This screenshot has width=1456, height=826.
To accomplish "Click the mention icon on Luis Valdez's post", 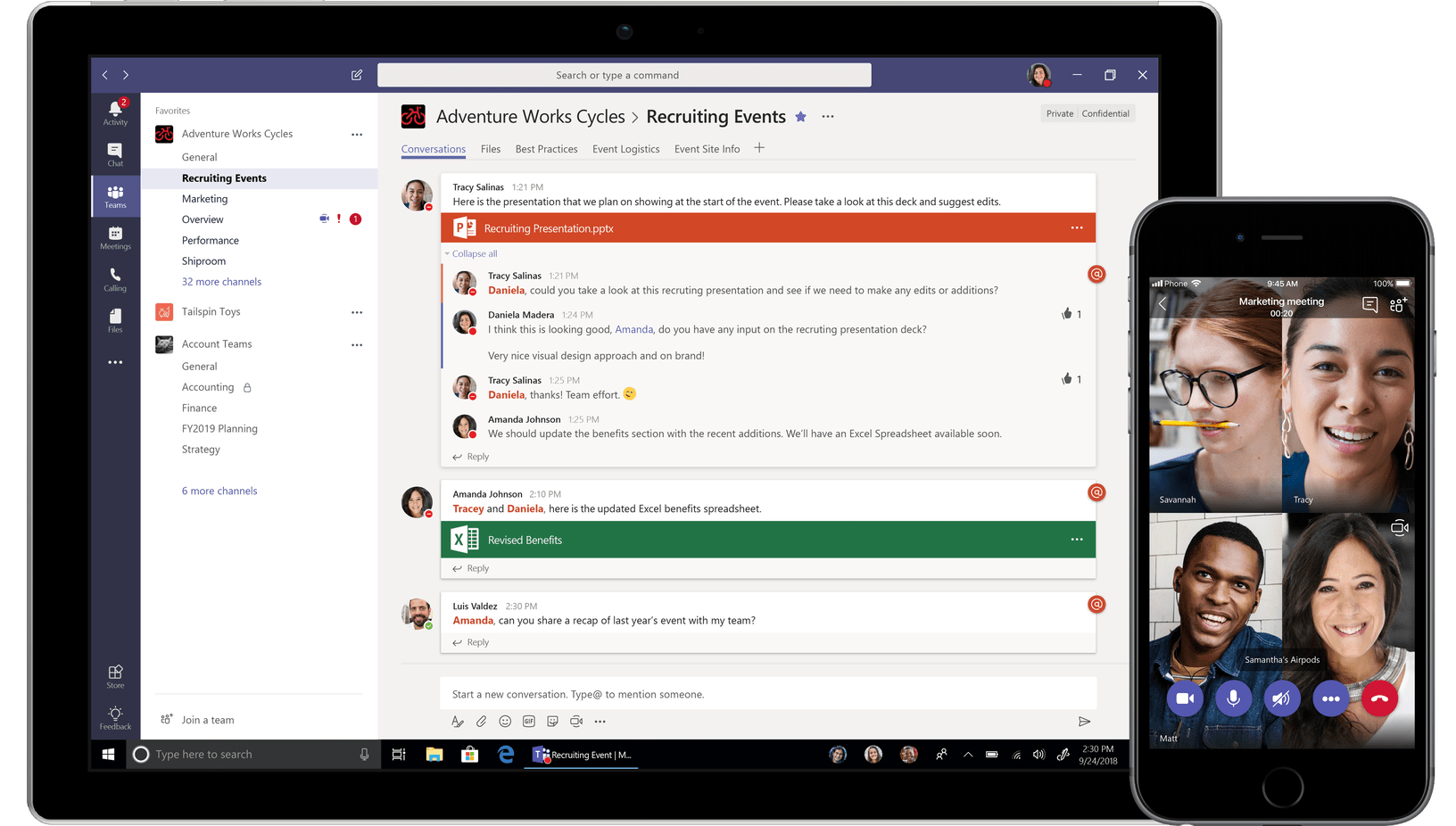I will [1096, 604].
